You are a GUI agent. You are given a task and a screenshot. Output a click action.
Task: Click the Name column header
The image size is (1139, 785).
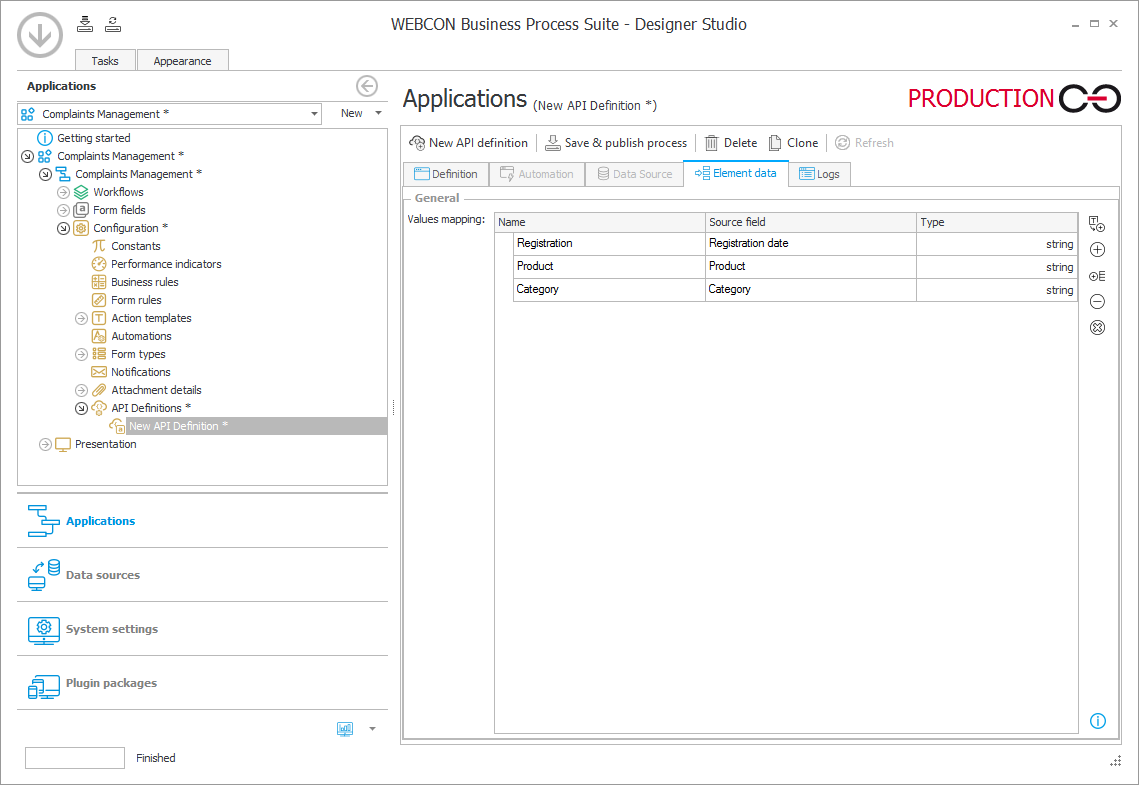(x=600, y=222)
